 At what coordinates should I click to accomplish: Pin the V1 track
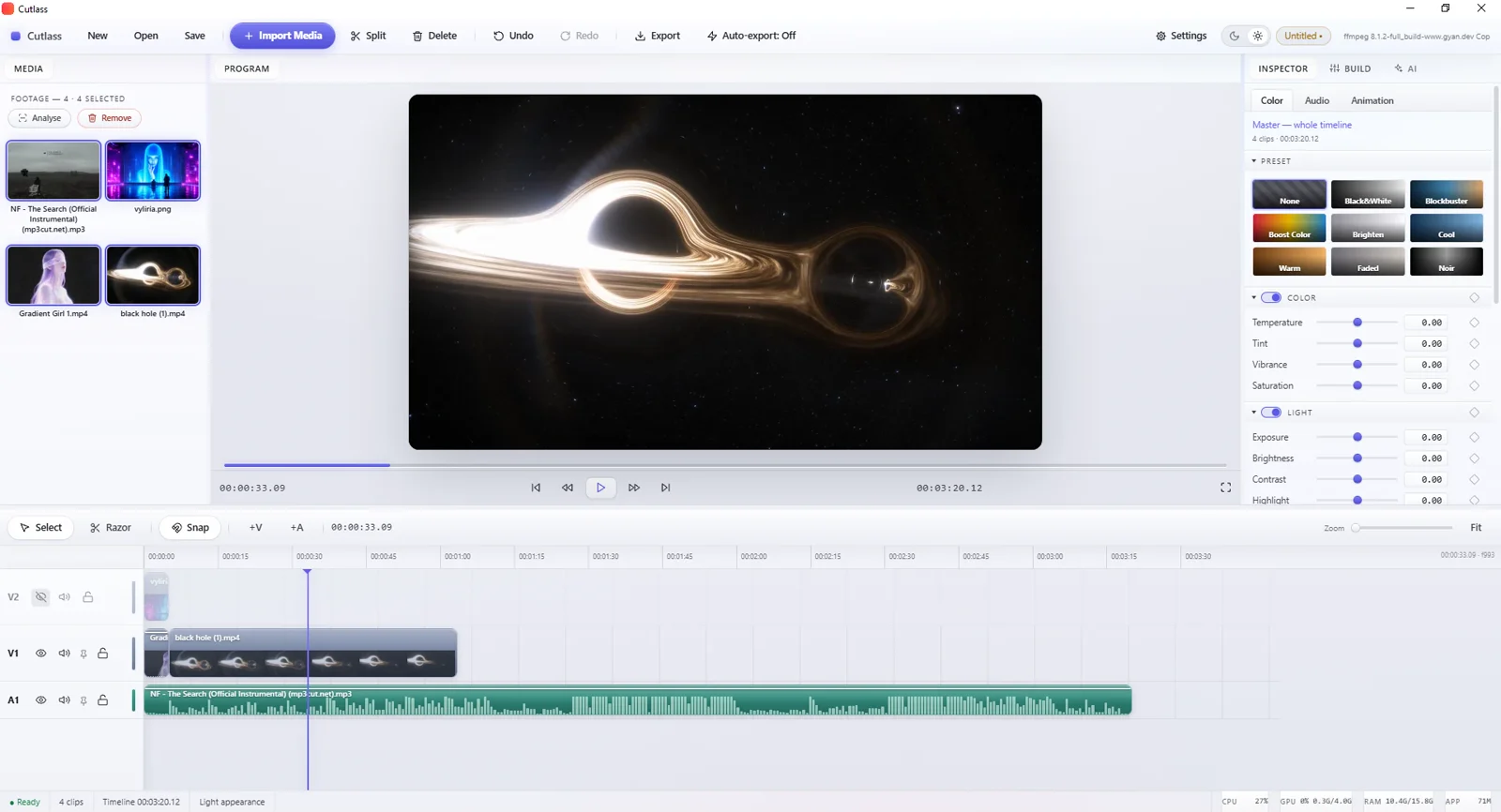coord(83,654)
